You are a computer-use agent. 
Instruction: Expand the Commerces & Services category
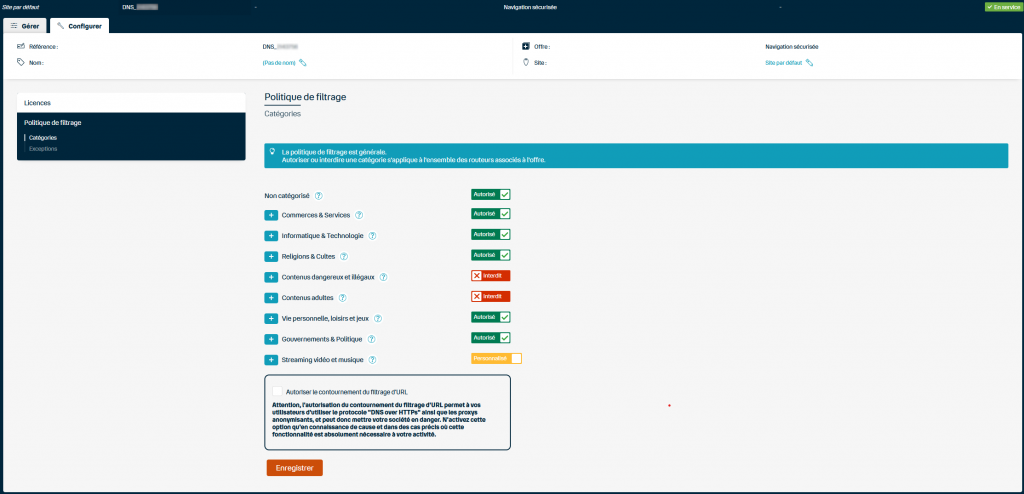[x=271, y=215]
